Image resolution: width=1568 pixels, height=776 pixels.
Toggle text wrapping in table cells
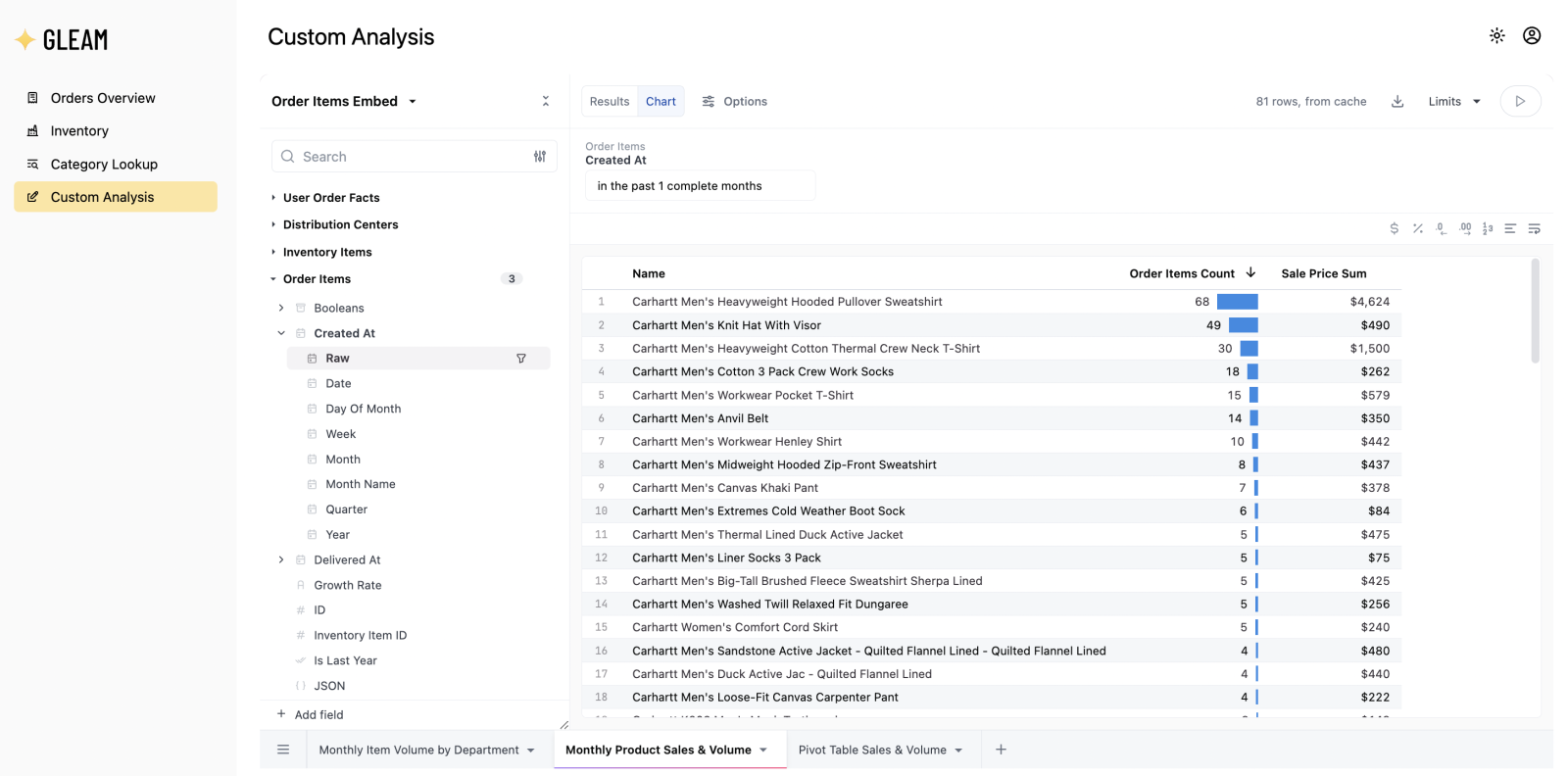(x=1535, y=228)
